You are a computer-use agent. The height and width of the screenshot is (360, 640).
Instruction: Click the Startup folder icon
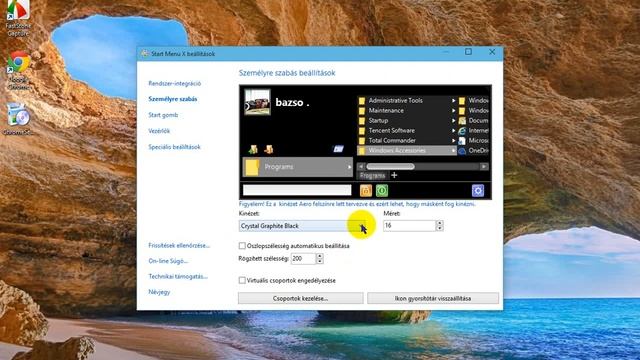click(362, 121)
